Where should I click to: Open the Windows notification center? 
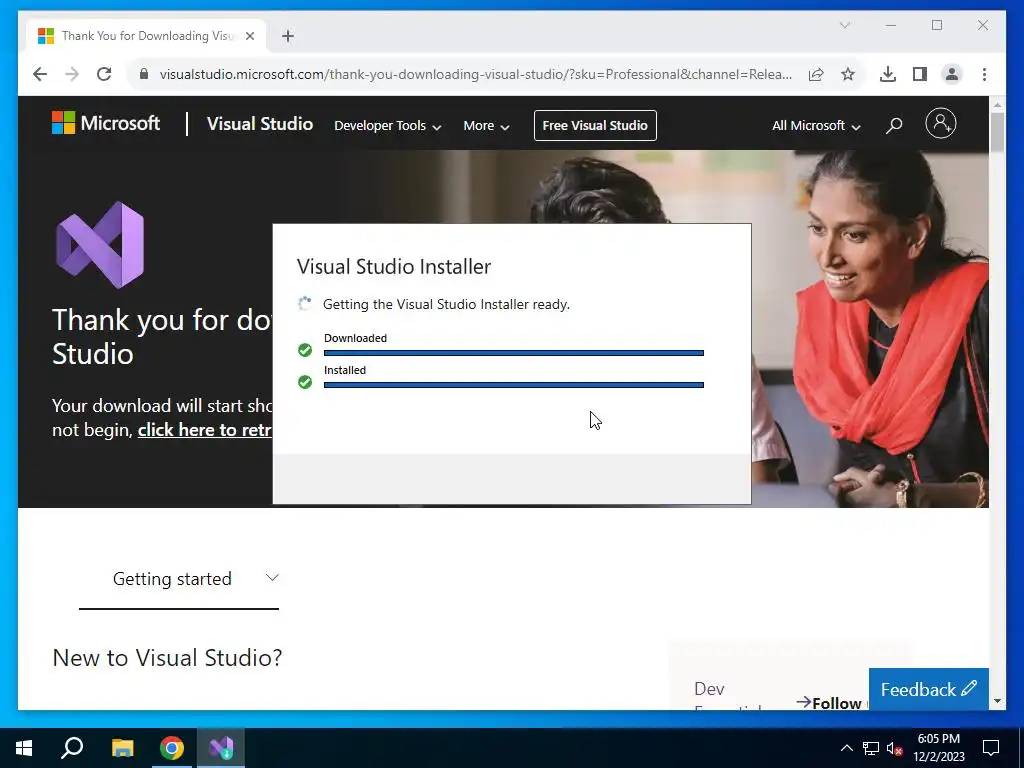point(991,748)
